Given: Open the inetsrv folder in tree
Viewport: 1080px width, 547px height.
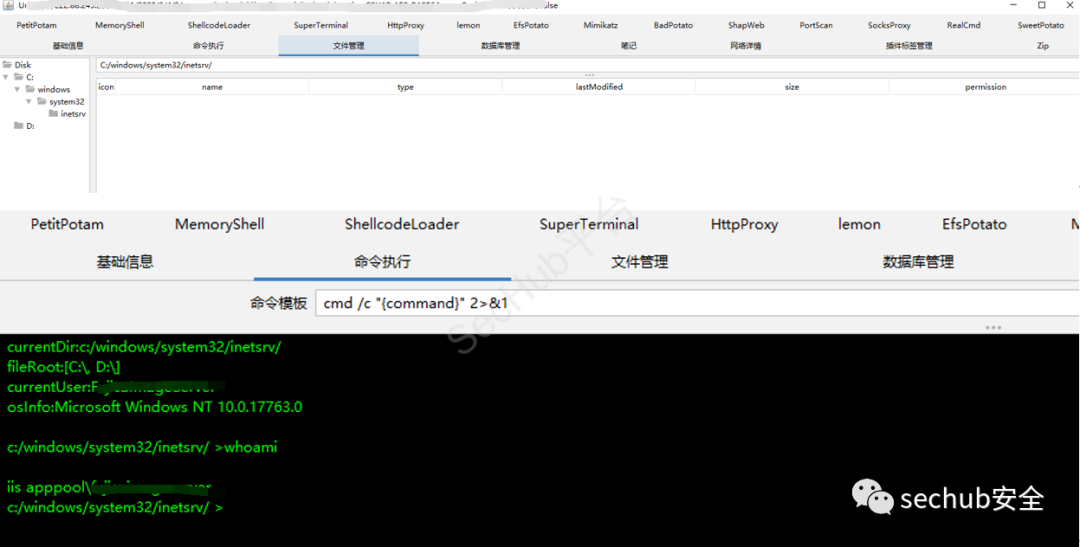Looking at the screenshot, I should click(x=54, y=113).
